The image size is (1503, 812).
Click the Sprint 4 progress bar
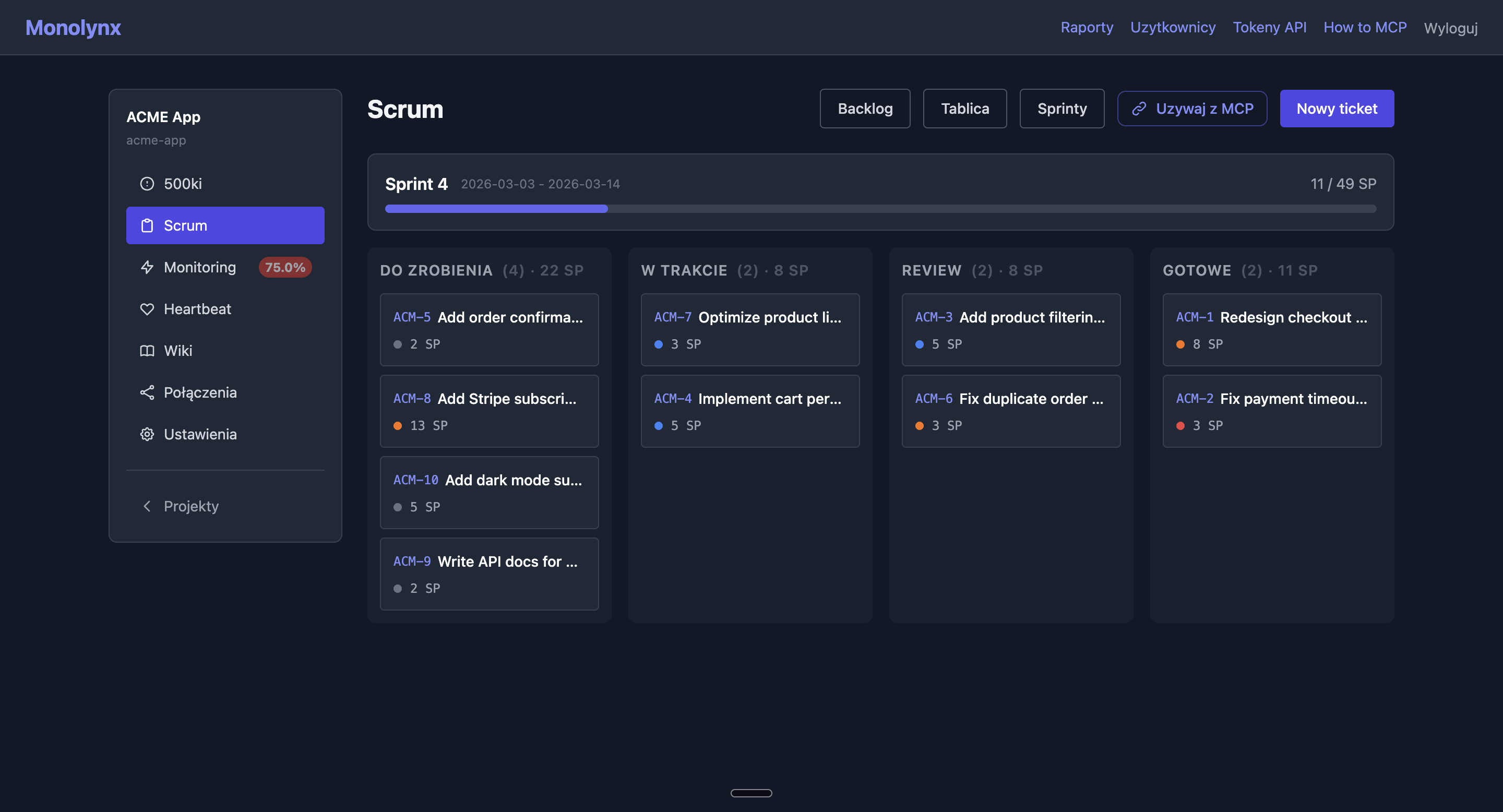click(x=880, y=208)
